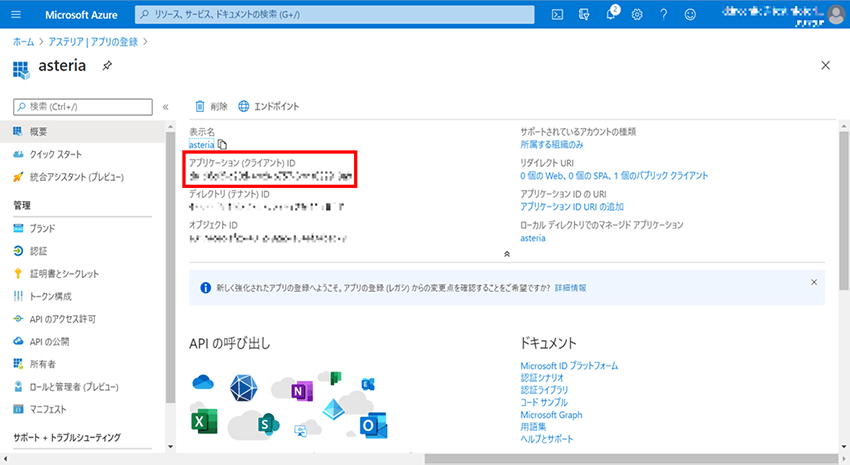Open コード サンプル link
Viewport: 850px width, 465px height.
click(544, 402)
